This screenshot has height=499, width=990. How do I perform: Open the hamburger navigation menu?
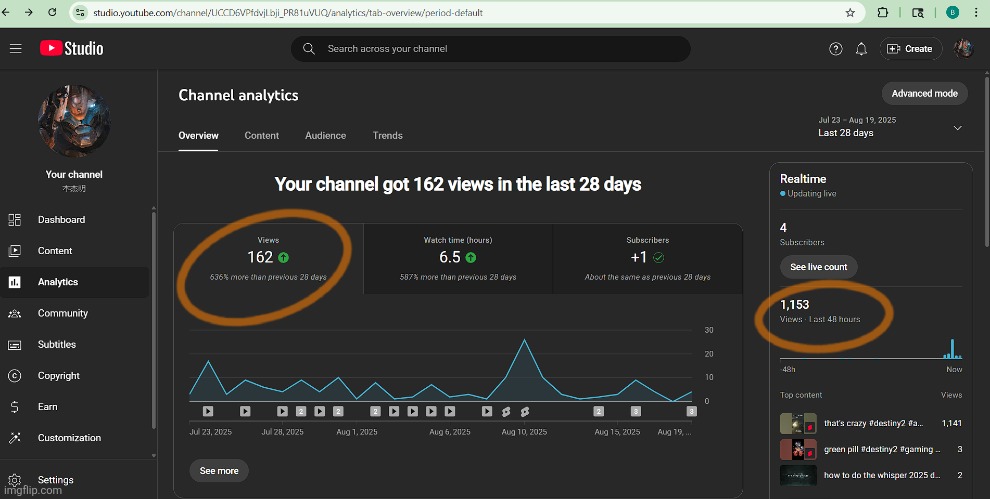15,49
